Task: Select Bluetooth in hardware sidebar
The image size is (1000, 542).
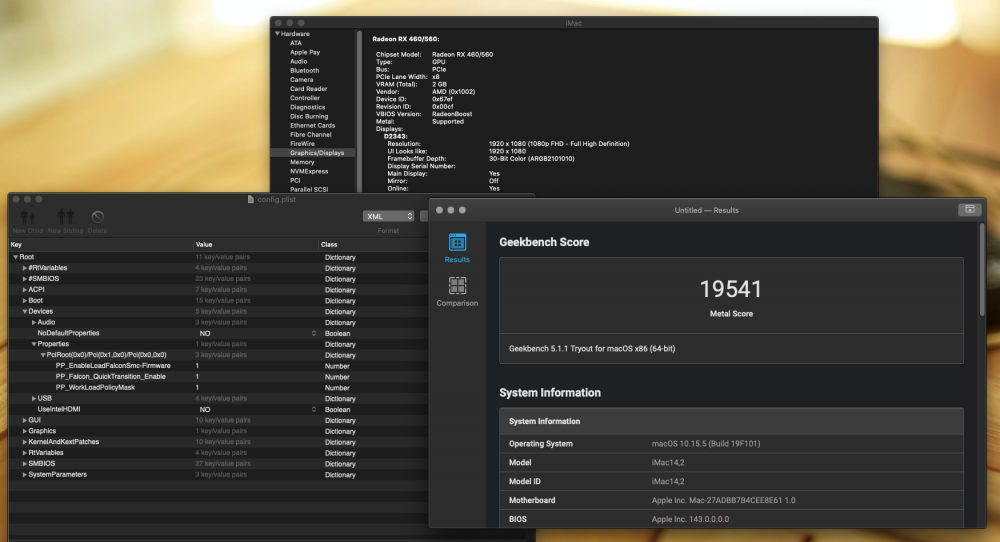Action: coord(304,71)
